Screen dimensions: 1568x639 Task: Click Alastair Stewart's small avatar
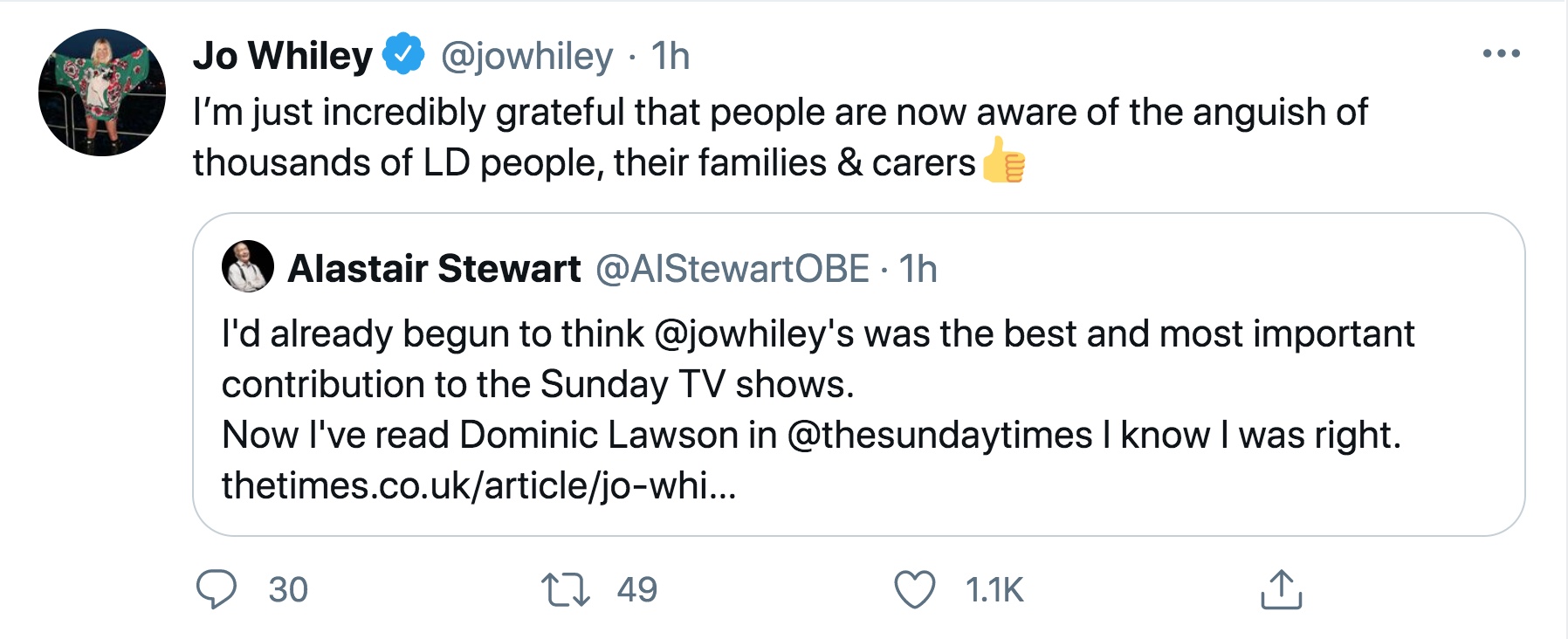tap(248, 266)
